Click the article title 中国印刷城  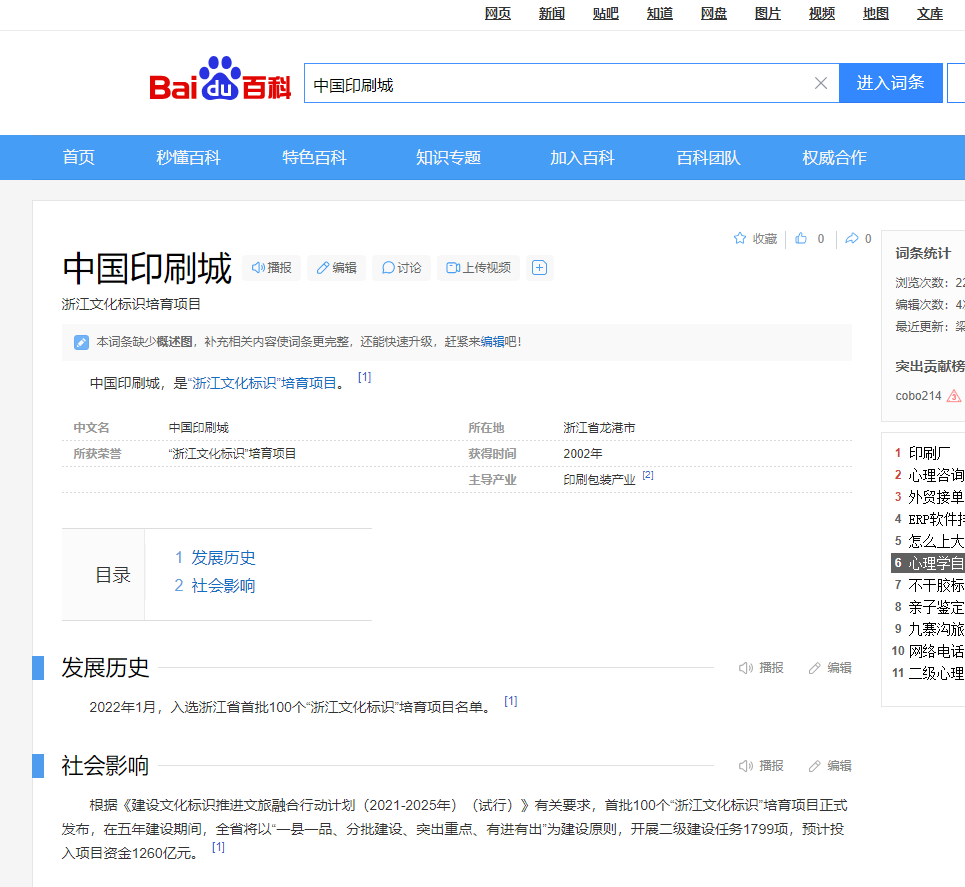[x=147, y=268]
